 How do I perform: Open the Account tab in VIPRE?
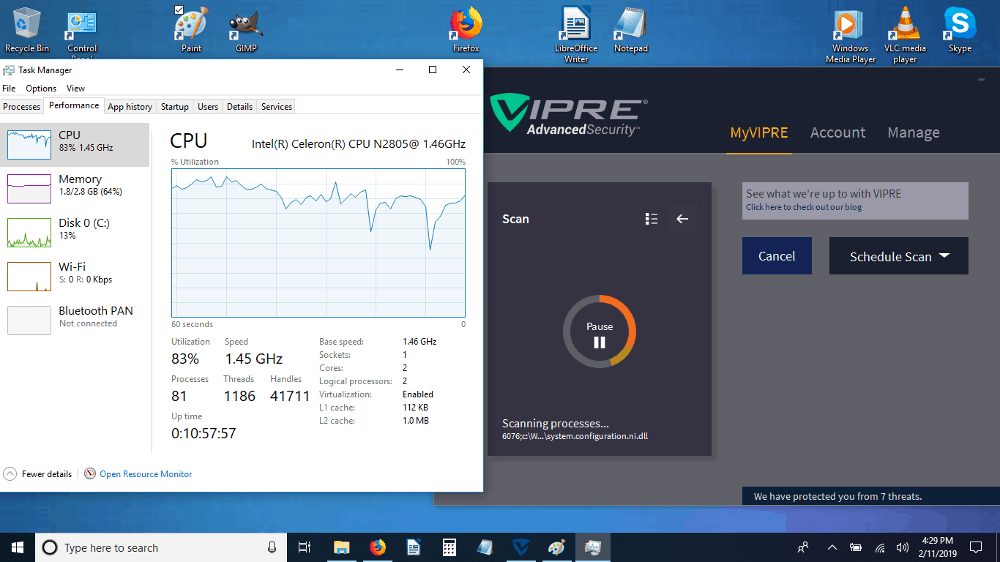click(x=837, y=133)
